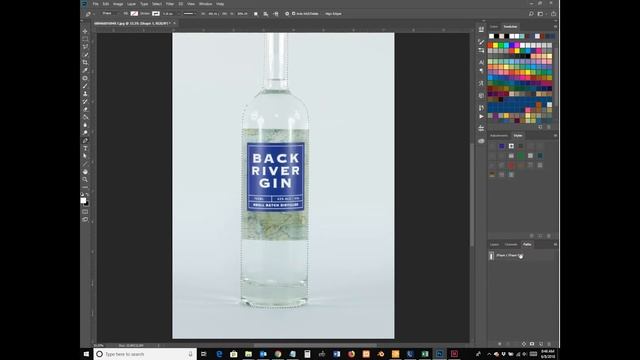Viewport: 640px width, 360px height.
Task: Select the History Brush tool
Action: (x=85, y=101)
